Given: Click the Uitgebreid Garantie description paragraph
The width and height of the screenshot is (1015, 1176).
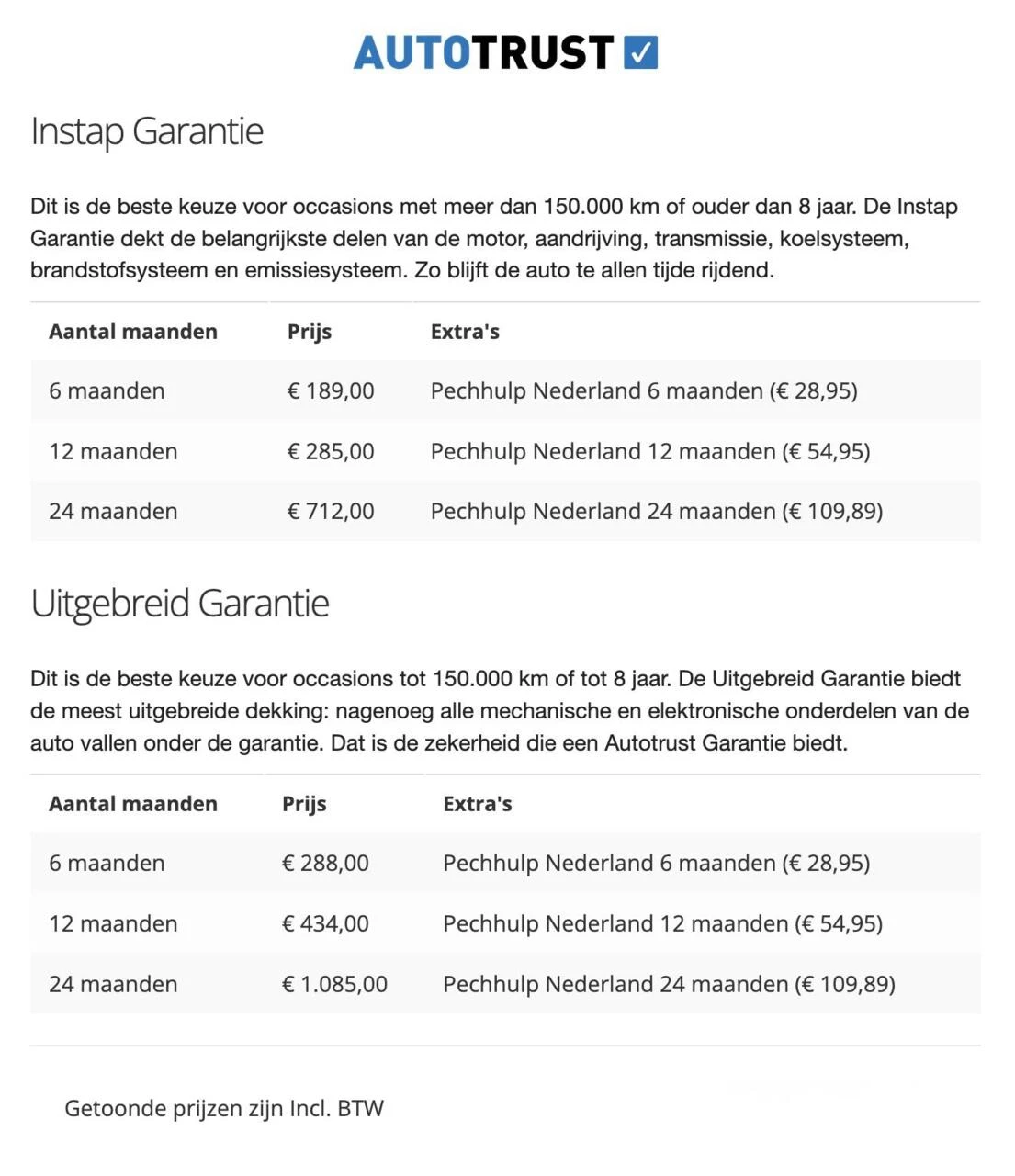Looking at the screenshot, I should (x=500, y=710).
